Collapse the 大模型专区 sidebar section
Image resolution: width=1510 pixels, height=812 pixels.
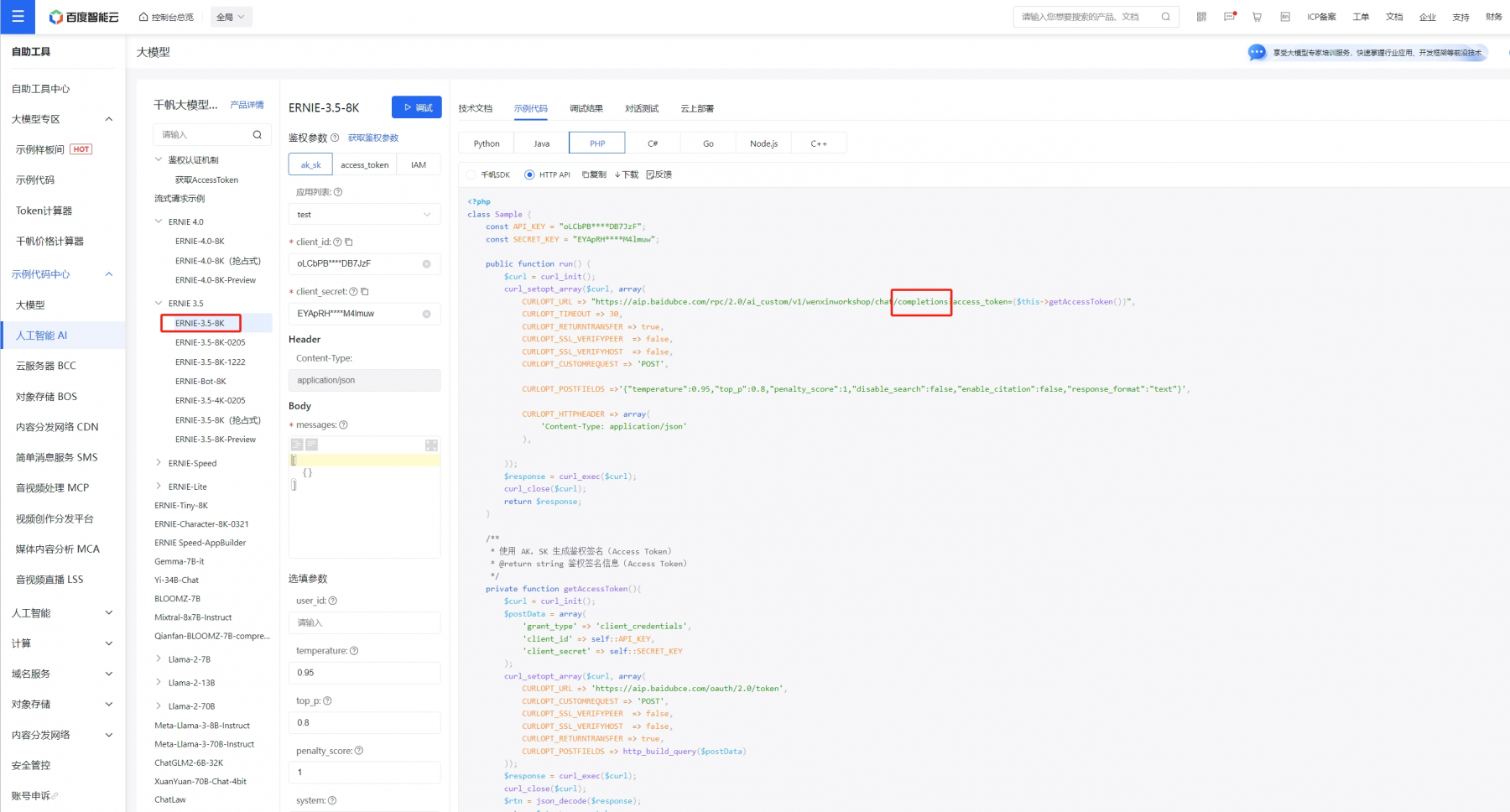pos(109,119)
